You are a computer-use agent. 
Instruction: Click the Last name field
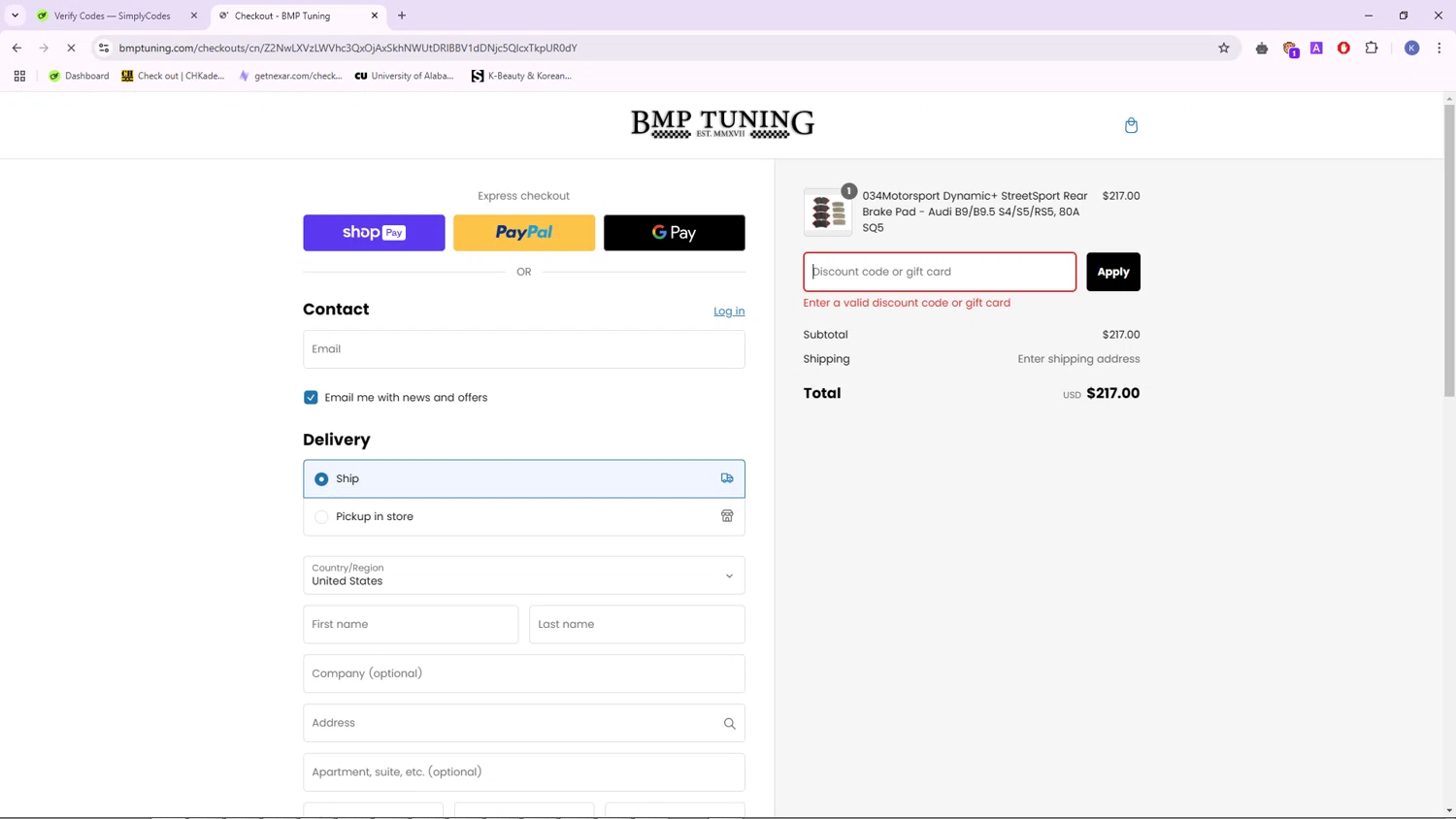click(x=637, y=624)
